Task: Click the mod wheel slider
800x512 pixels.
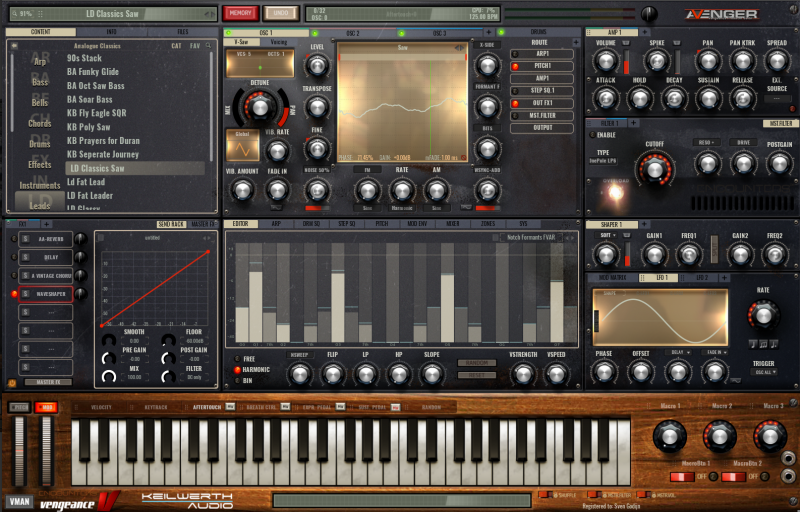Action: tap(46, 451)
